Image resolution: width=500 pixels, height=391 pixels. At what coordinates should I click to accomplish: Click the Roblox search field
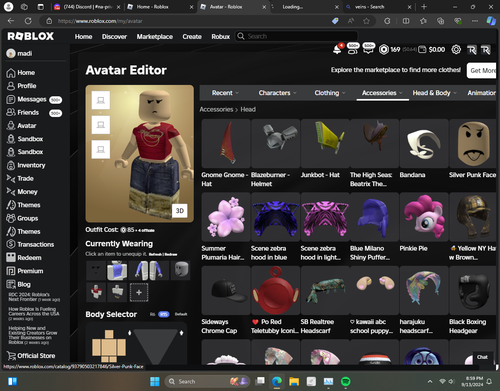click(x=297, y=36)
